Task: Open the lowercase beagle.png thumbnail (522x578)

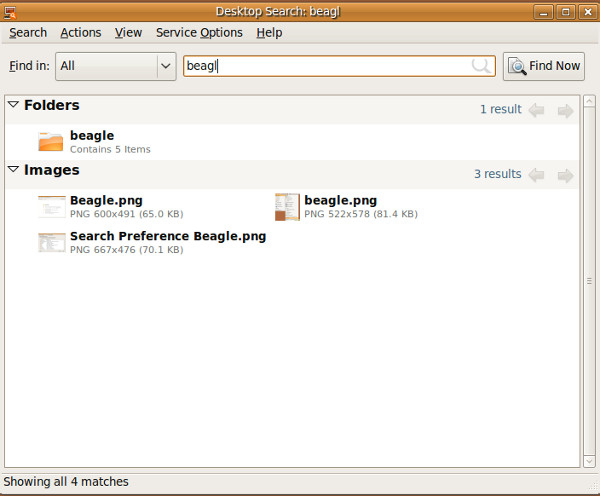Action: (x=287, y=207)
